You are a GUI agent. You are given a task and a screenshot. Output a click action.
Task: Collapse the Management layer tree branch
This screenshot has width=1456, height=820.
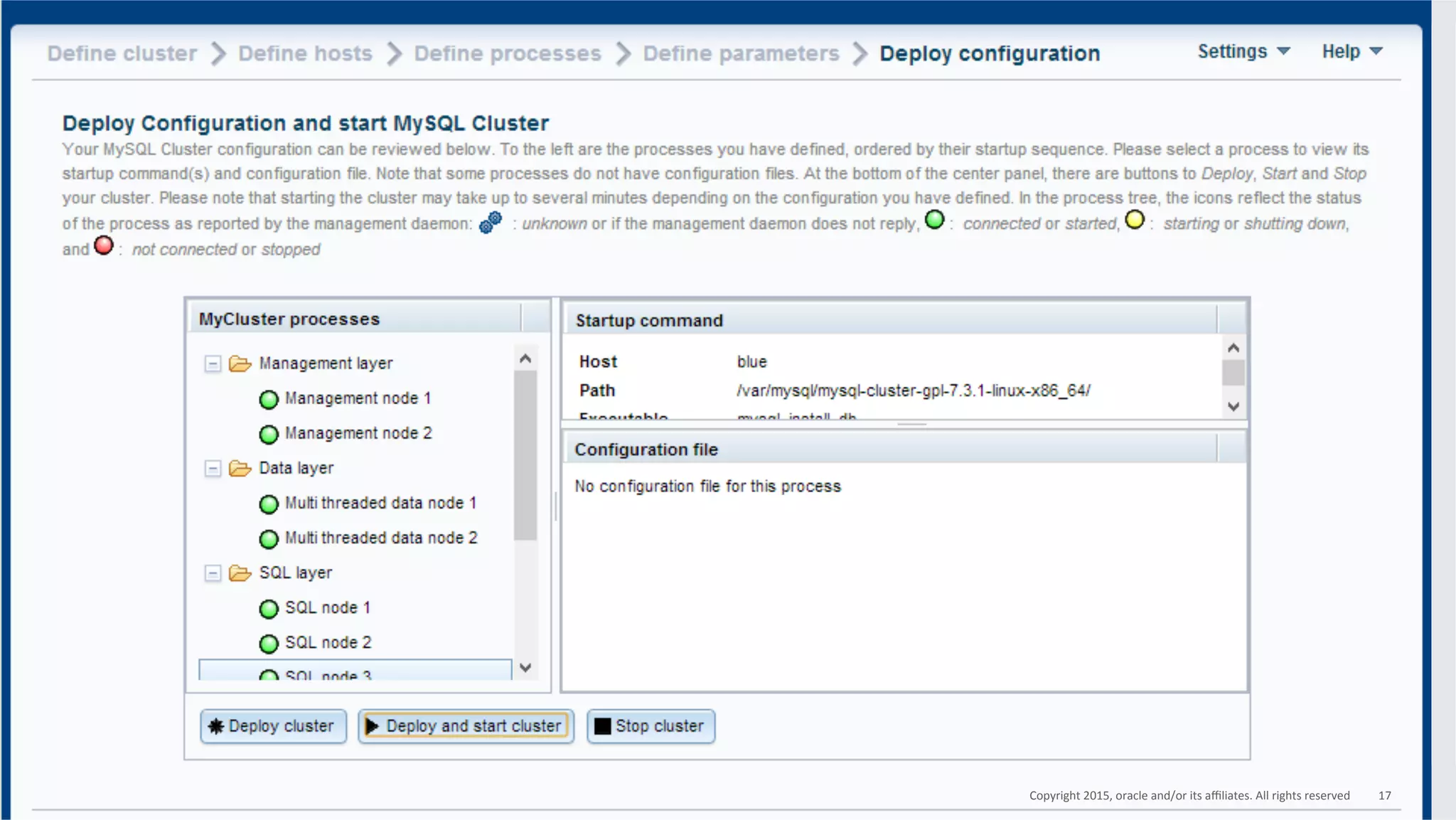pyautogui.click(x=213, y=364)
